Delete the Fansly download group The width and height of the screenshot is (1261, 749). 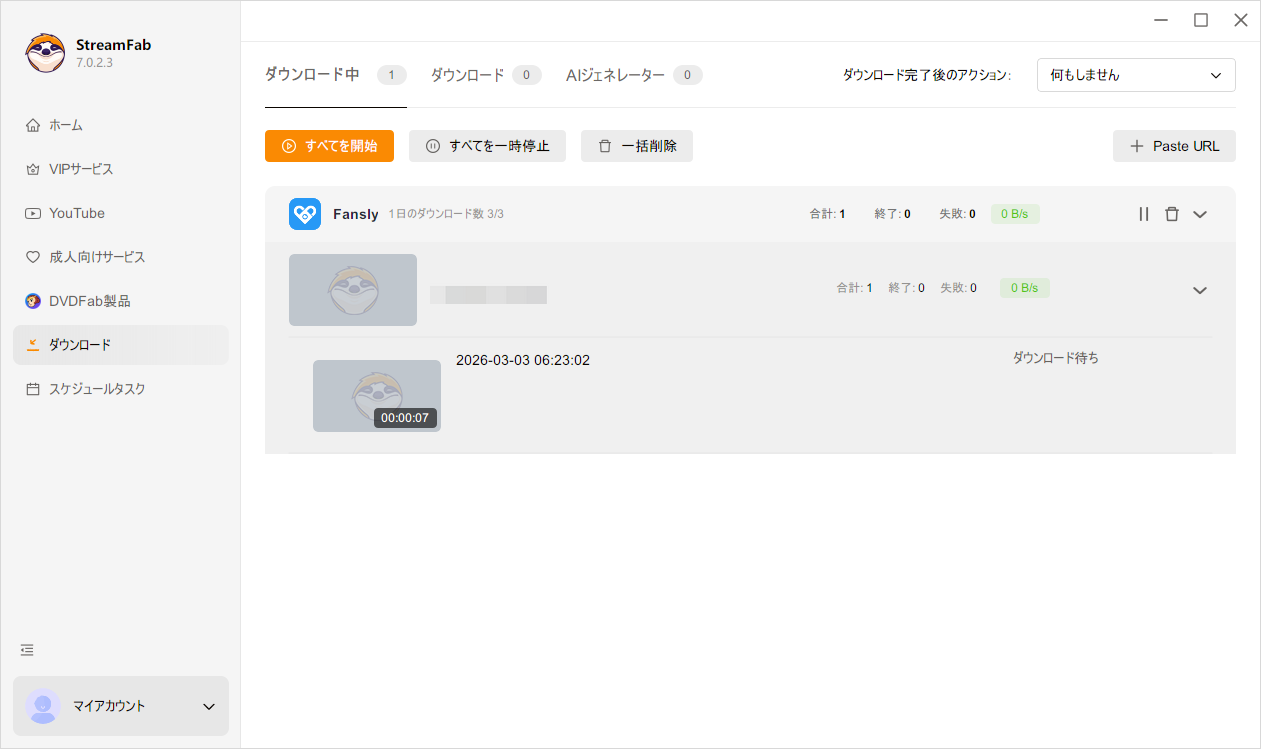pos(1171,213)
